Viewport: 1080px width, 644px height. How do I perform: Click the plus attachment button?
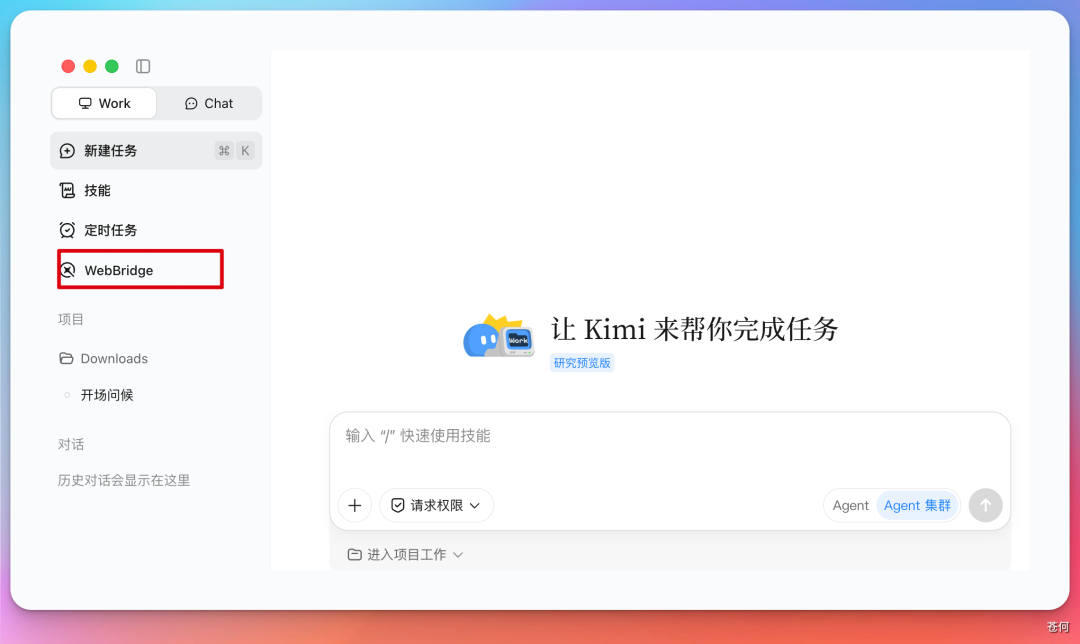click(x=355, y=506)
